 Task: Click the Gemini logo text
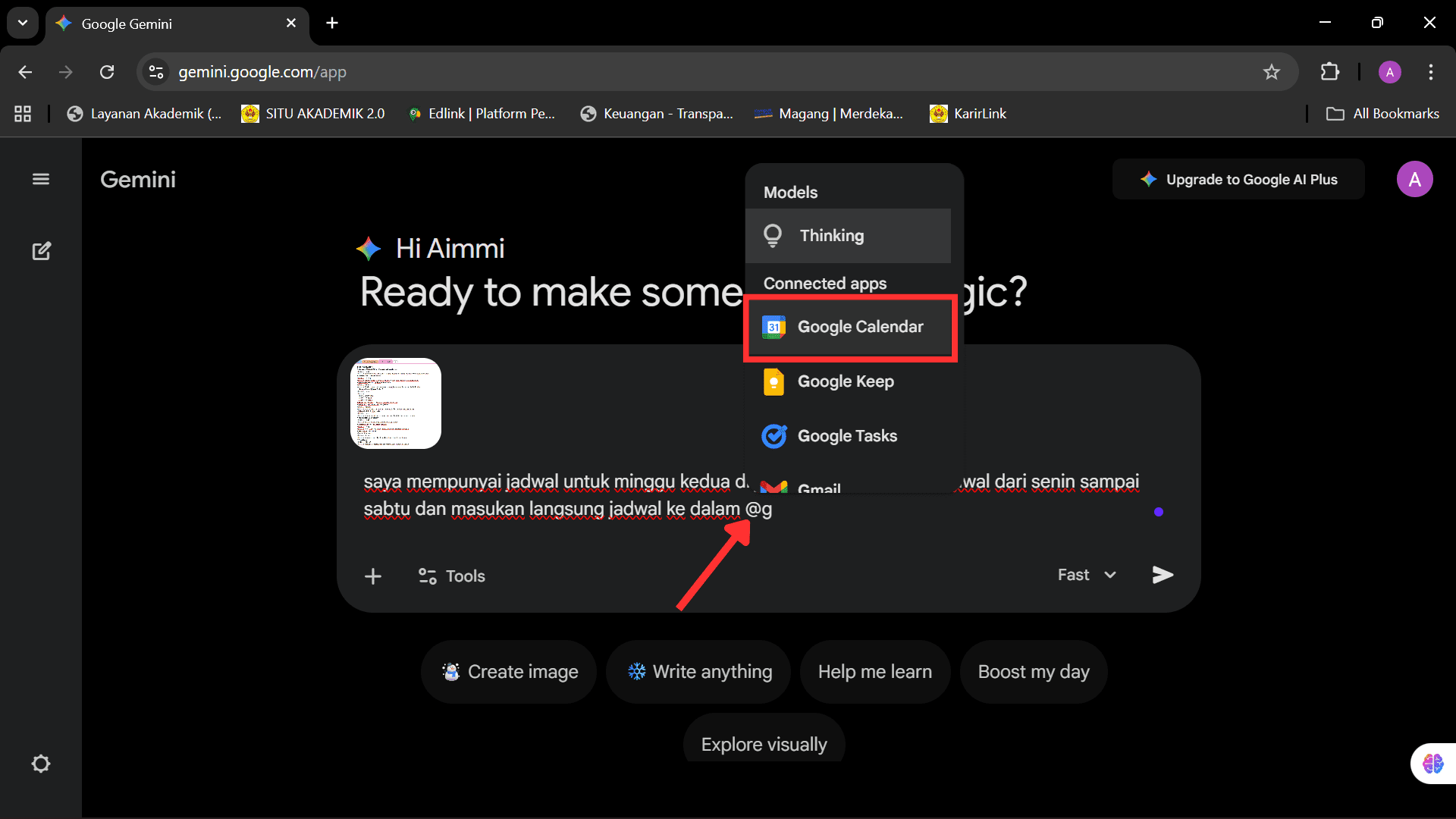[138, 179]
